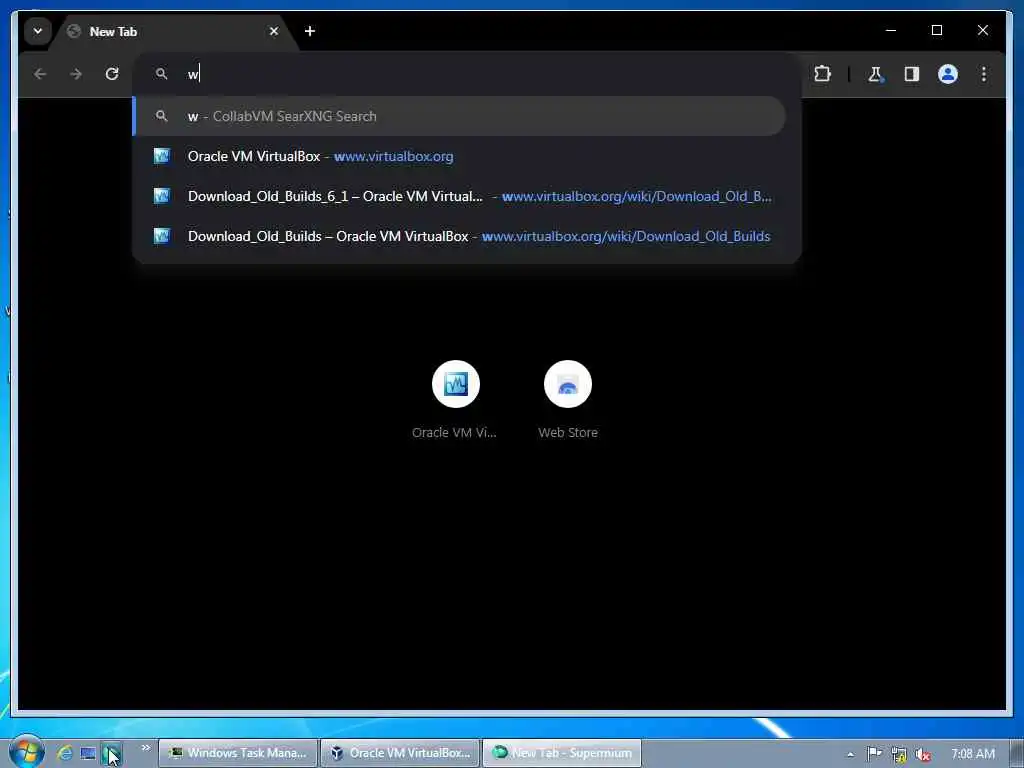Close the New Tab tab
The width and height of the screenshot is (1024, 768).
tap(274, 31)
